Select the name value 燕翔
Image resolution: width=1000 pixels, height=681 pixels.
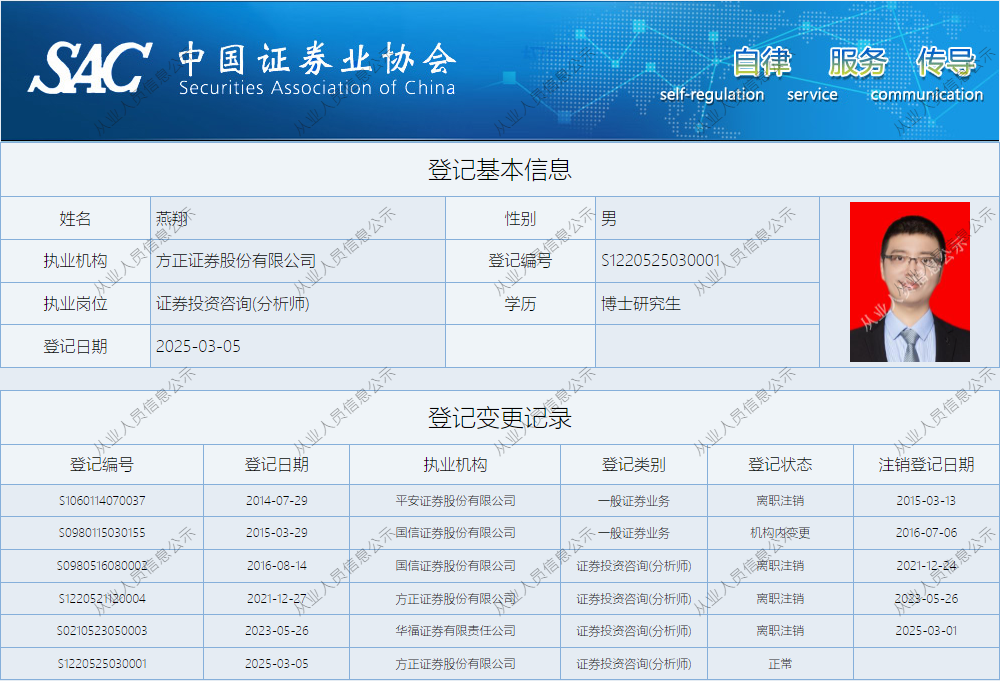172,218
